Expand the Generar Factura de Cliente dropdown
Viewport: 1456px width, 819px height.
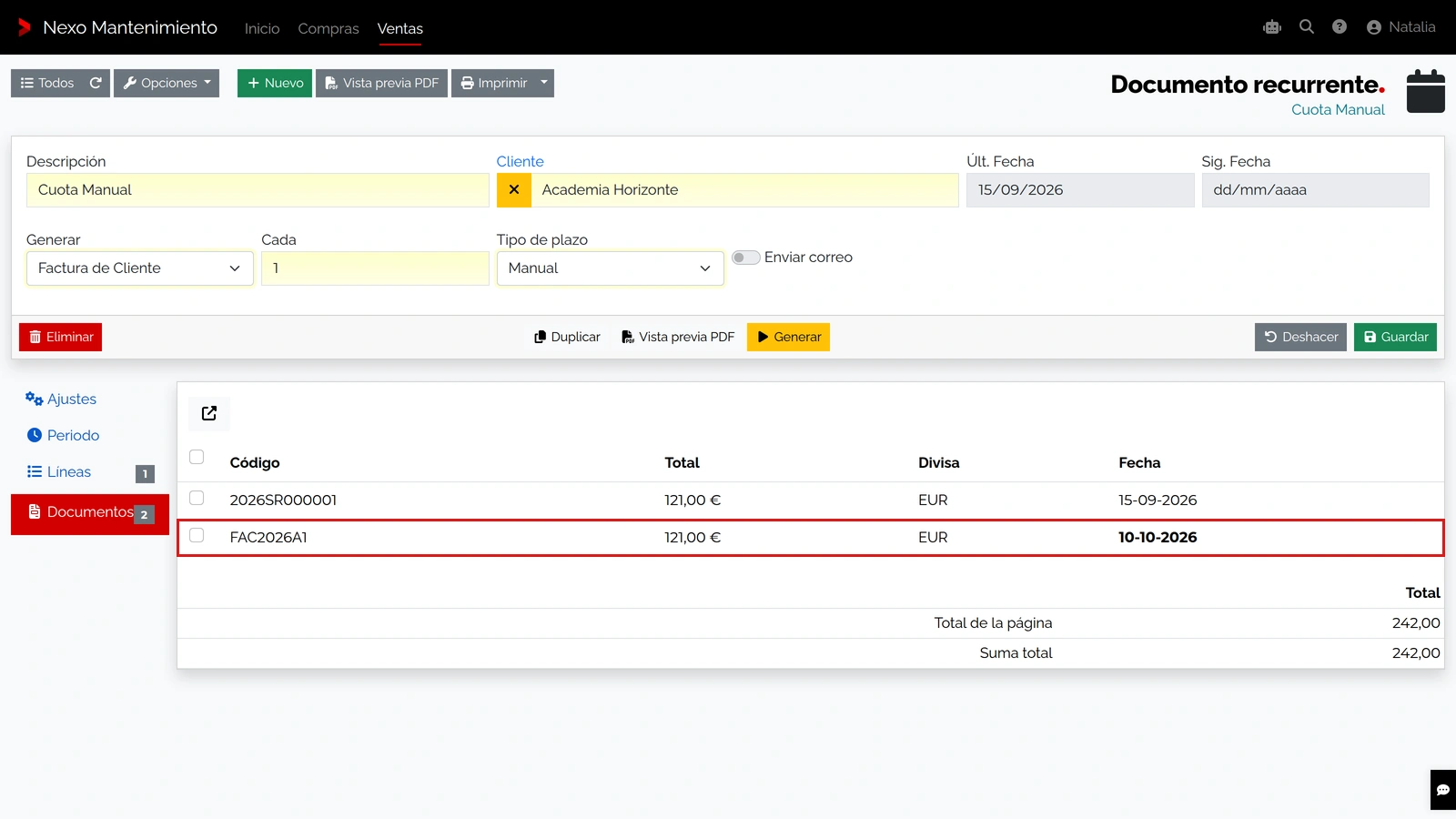[x=140, y=268]
